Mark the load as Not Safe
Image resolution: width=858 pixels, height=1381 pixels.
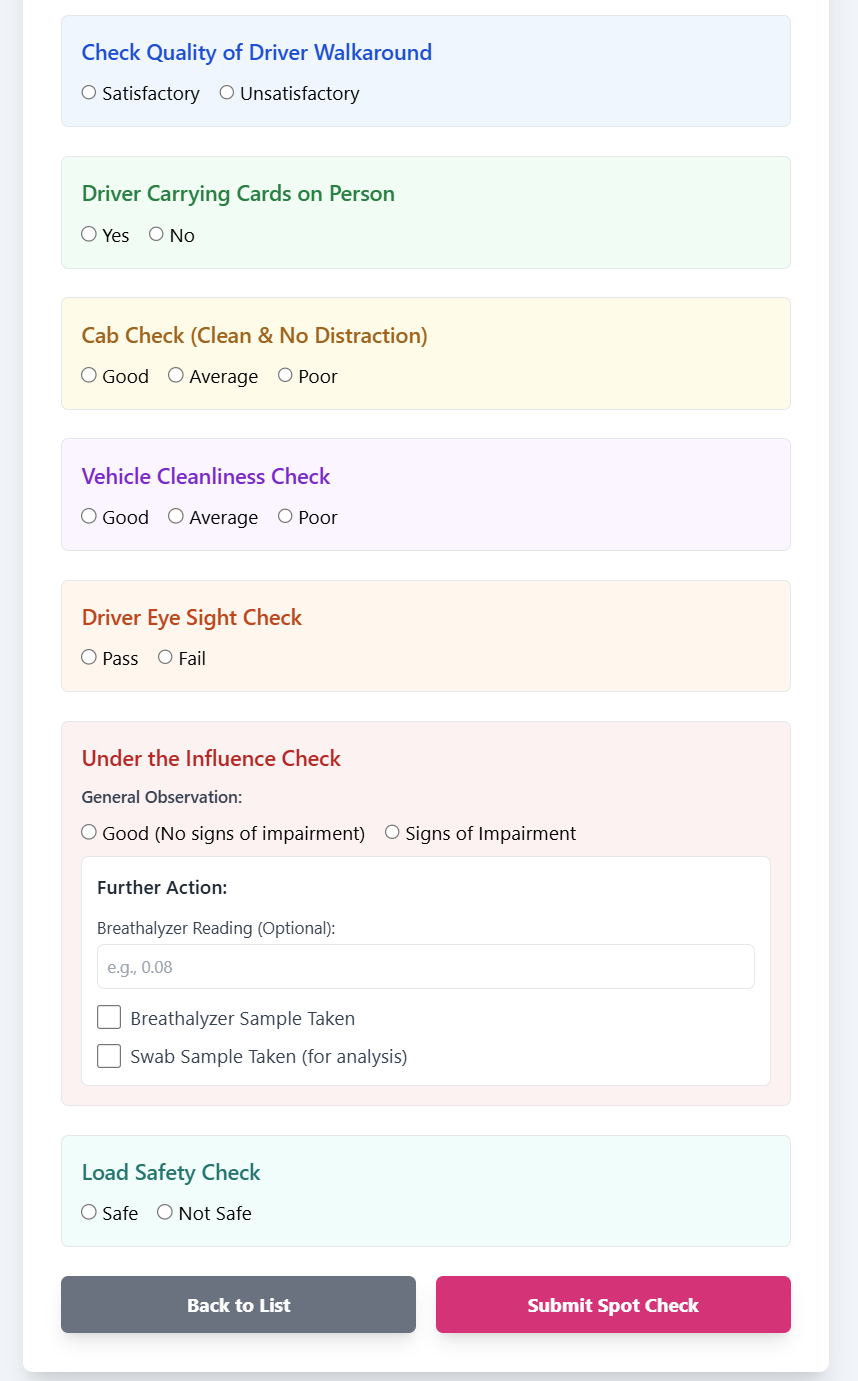tap(164, 1211)
